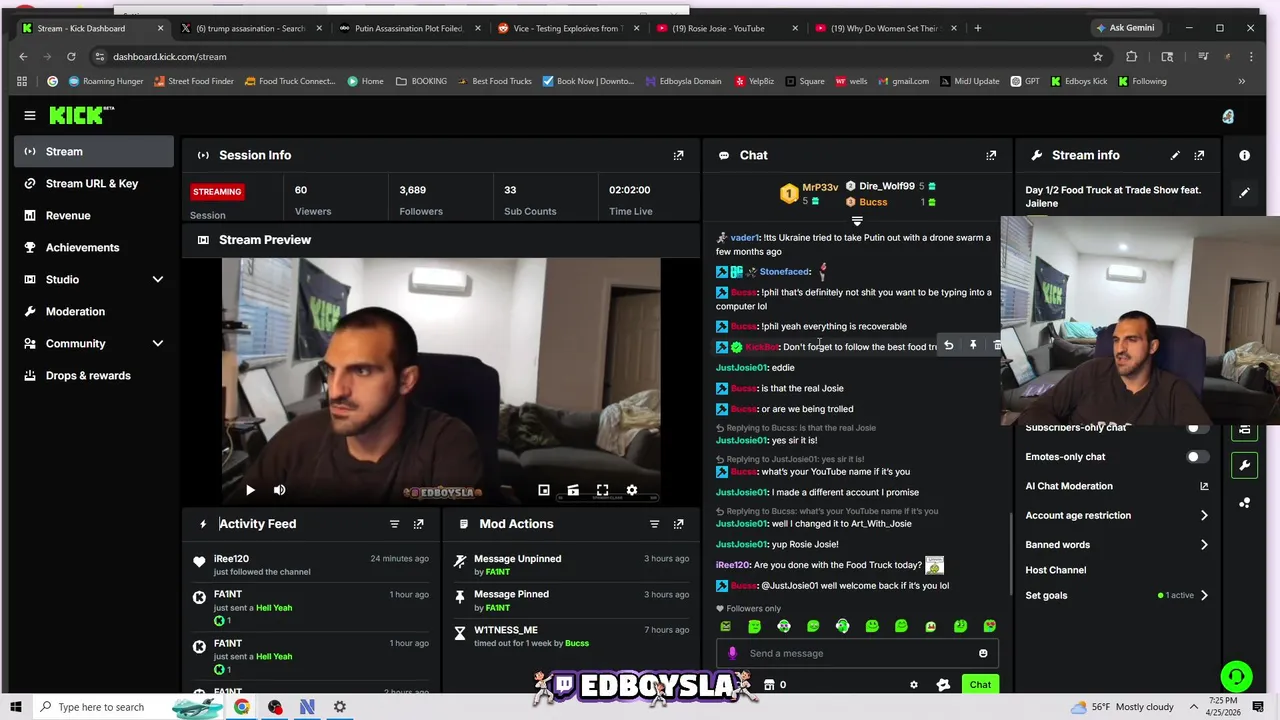Screen dimensions: 1280x720
Task: Pop out the Session Info panel
Action: point(679,155)
